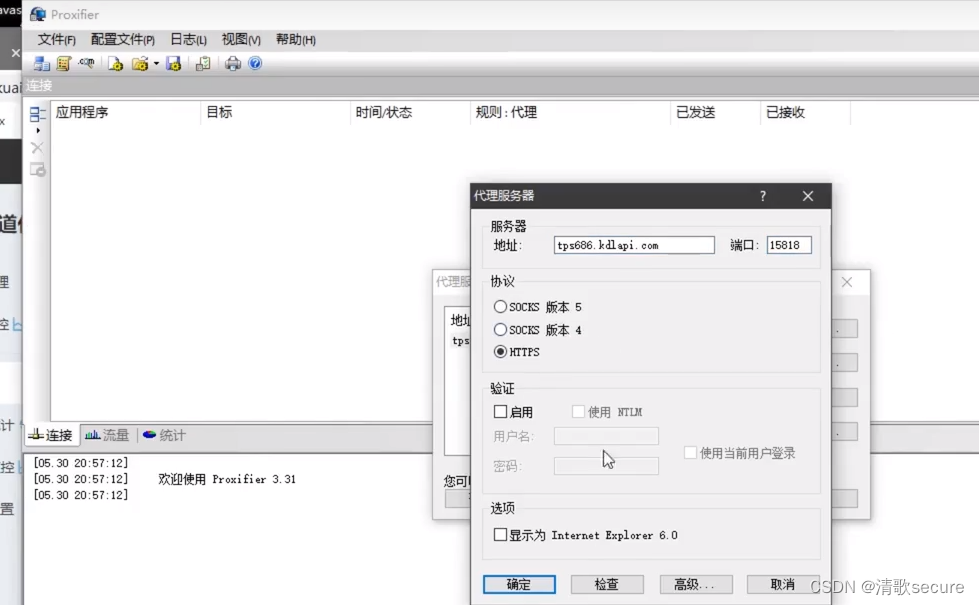Create new profile toolbar icon
979x605 pixels.
[115, 63]
